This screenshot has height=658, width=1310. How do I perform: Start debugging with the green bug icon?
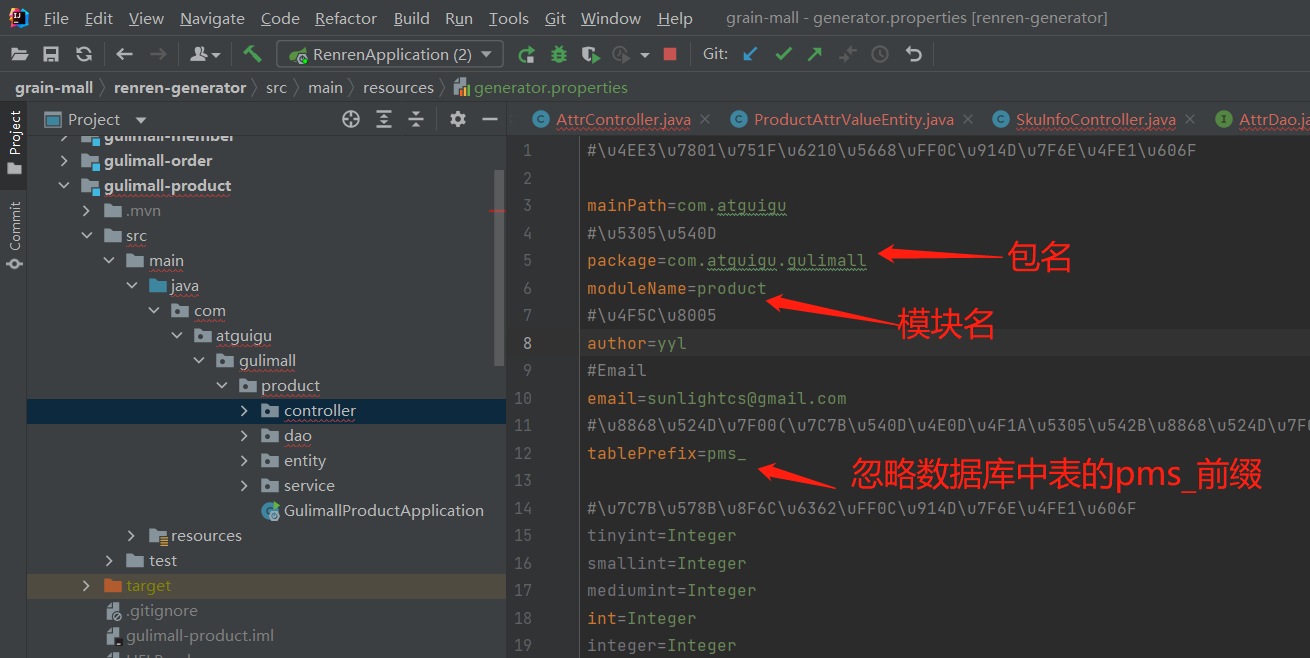559,54
